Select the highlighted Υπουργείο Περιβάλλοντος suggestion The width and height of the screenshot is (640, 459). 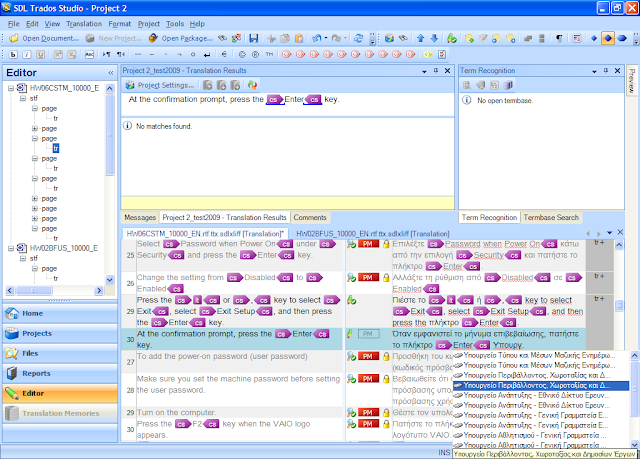tap(541, 386)
